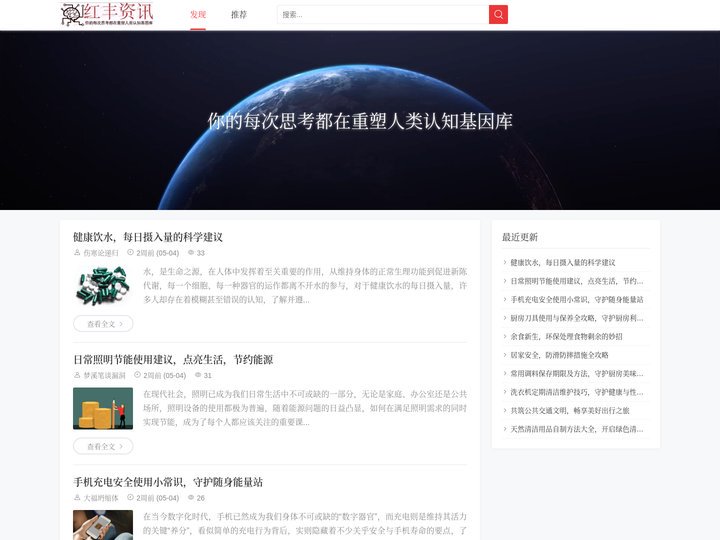Click views eye icon next to 33
This screenshot has width=720, height=540.
pos(191,253)
